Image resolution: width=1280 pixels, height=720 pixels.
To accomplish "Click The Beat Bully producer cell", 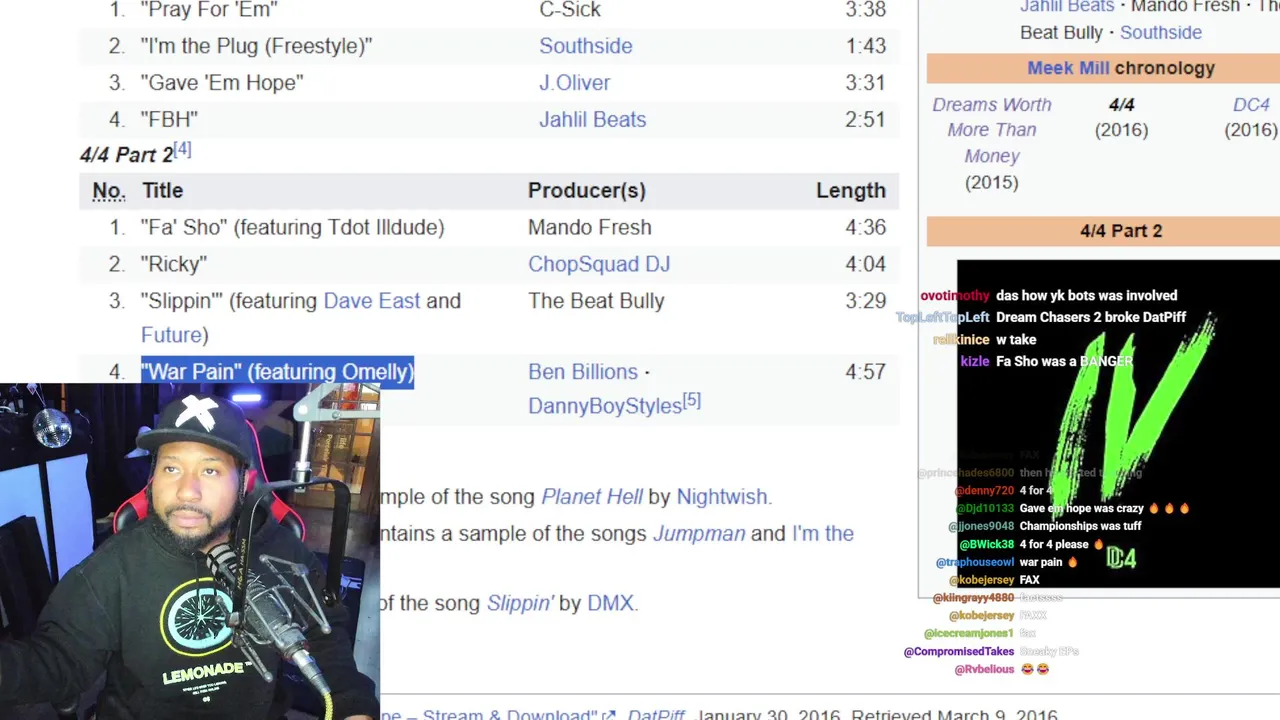I will [x=596, y=301].
